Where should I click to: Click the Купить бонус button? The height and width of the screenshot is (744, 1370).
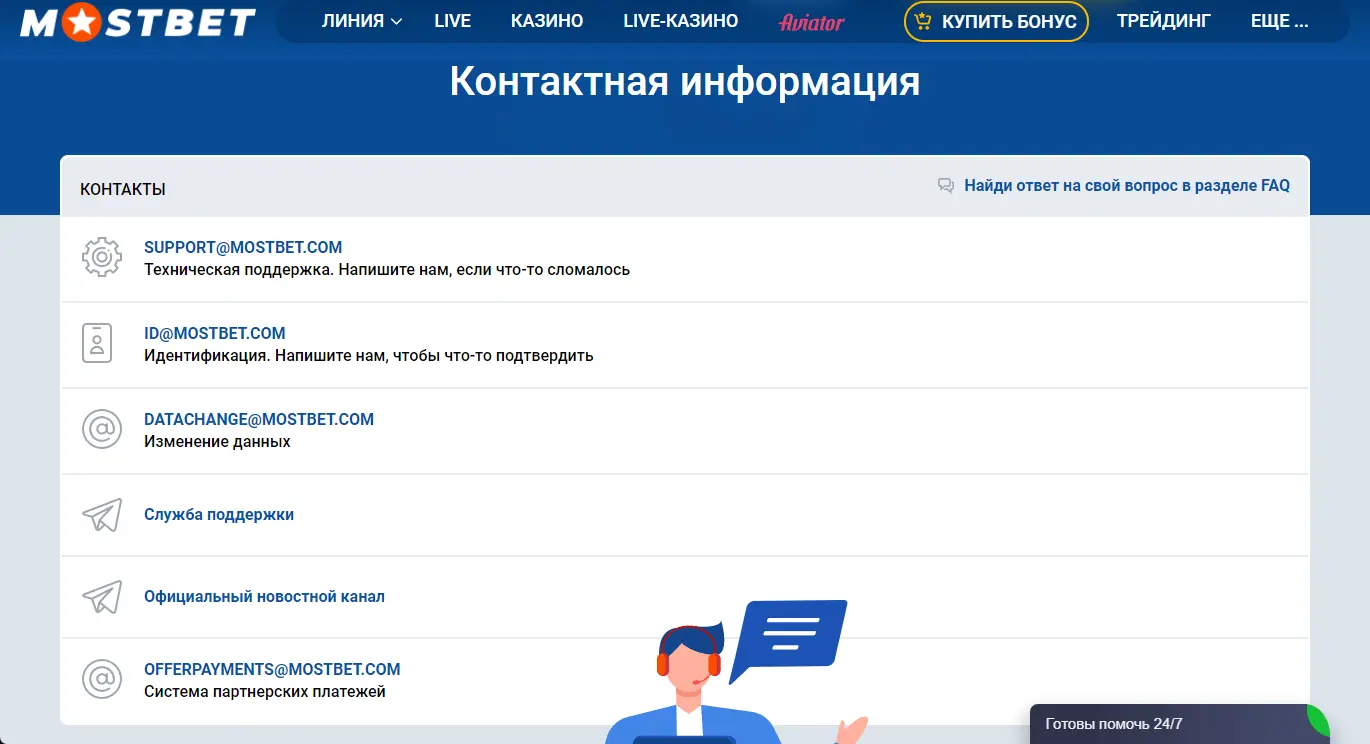996,21
